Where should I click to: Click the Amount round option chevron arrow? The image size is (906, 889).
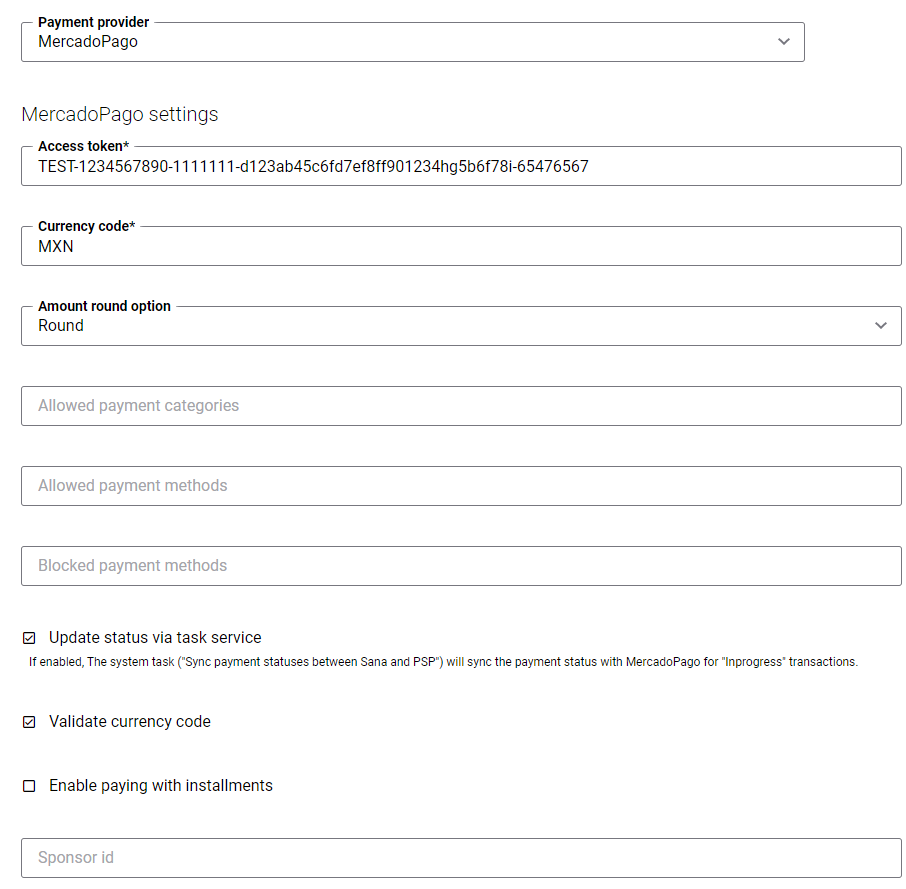[881, 325]
